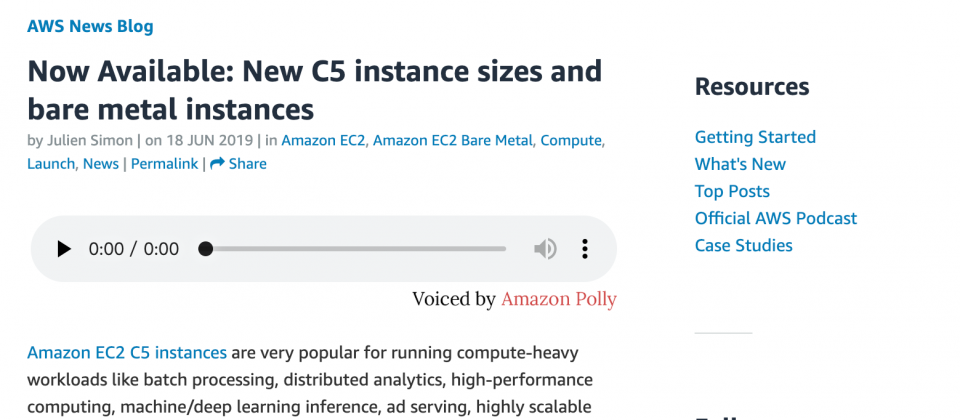Open the AWS News Blog link
Image resolution: width=960 pixels, height=420 pixels.
tap(90, 26)
